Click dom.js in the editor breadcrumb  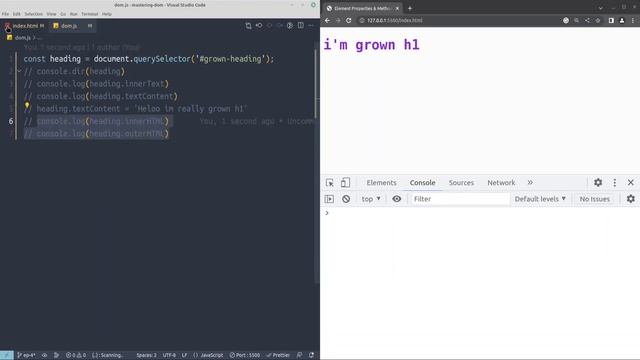[x=22, y=38]
